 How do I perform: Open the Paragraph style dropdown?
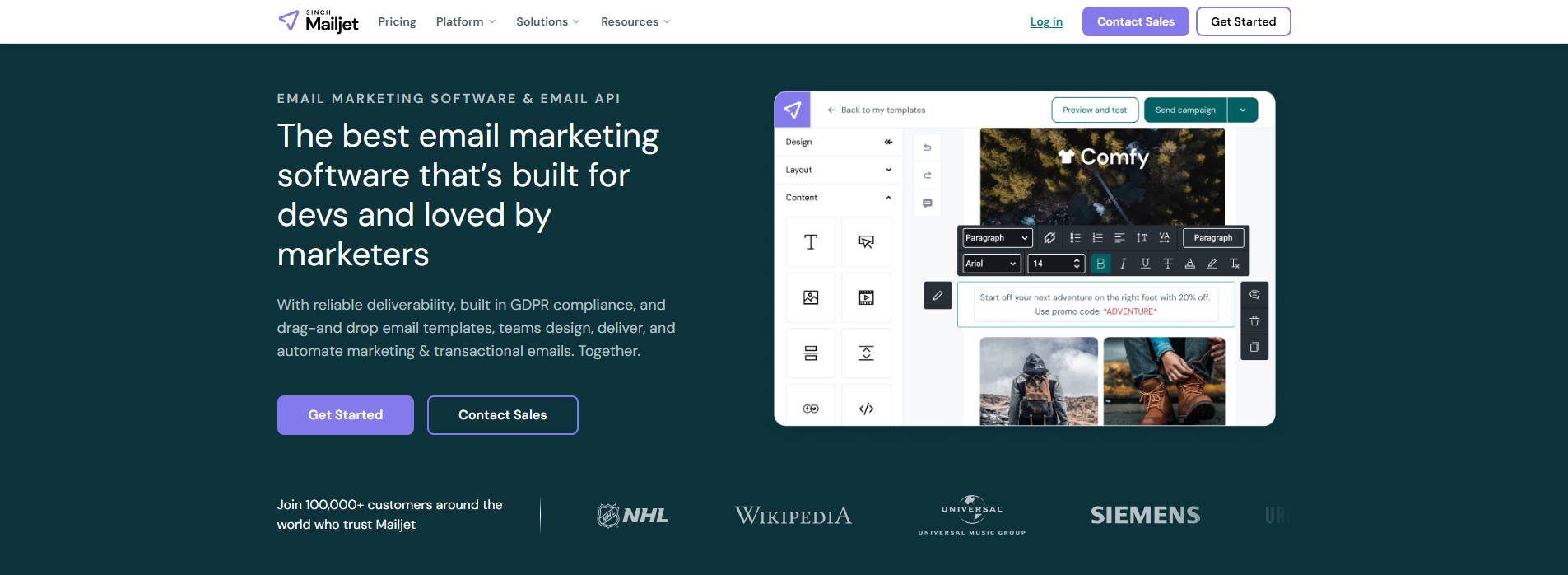[x=997, y=238]
